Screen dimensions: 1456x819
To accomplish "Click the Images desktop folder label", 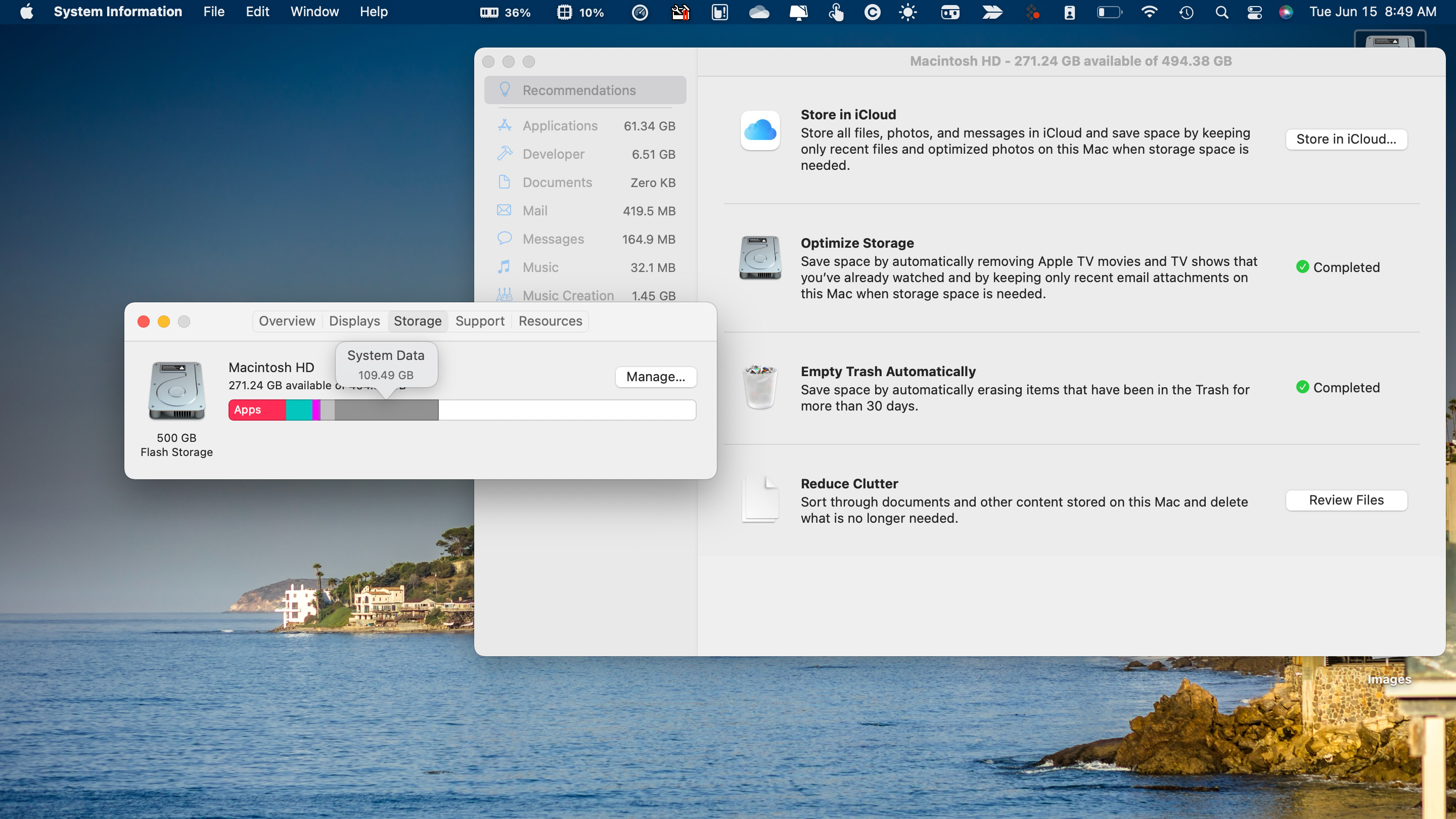I will pyautogui.click(x=1389, y=679).
